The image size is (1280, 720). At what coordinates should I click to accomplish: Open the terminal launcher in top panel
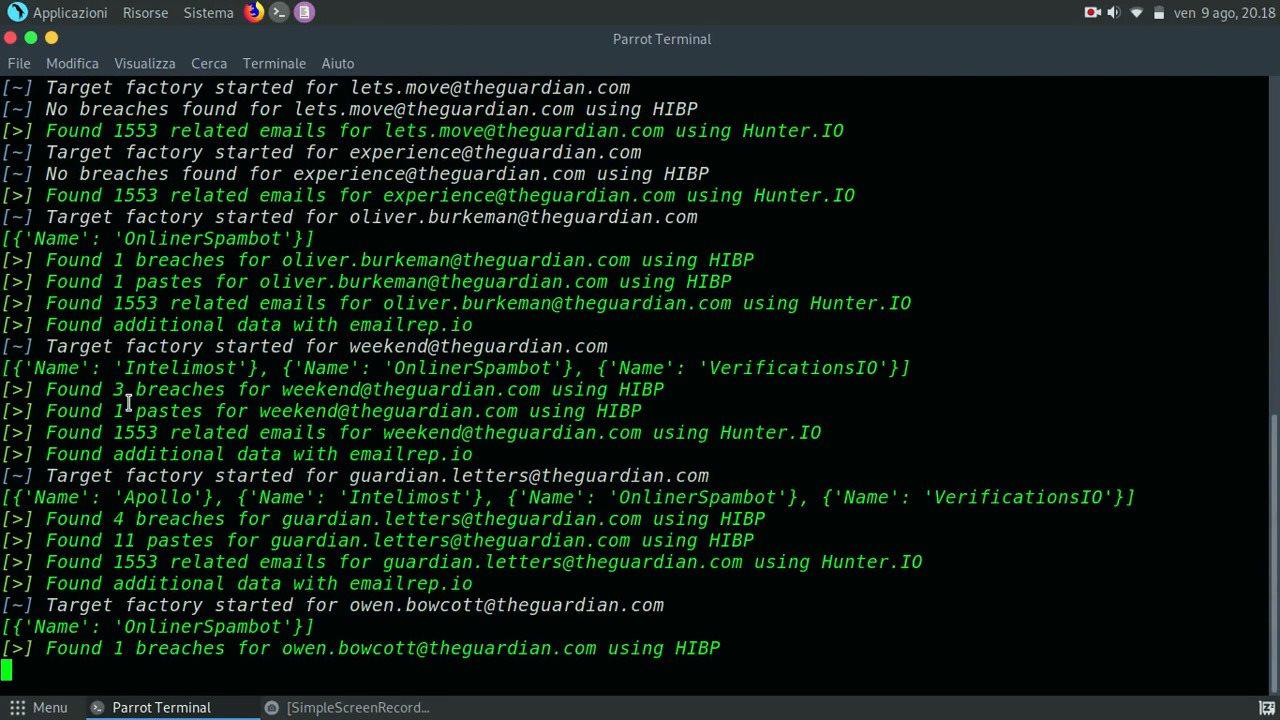(279, 12)
